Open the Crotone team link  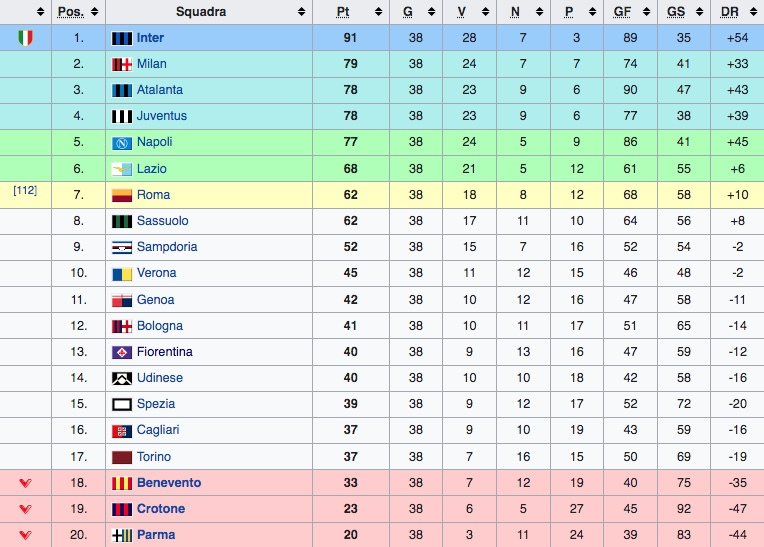pos(161,509)
